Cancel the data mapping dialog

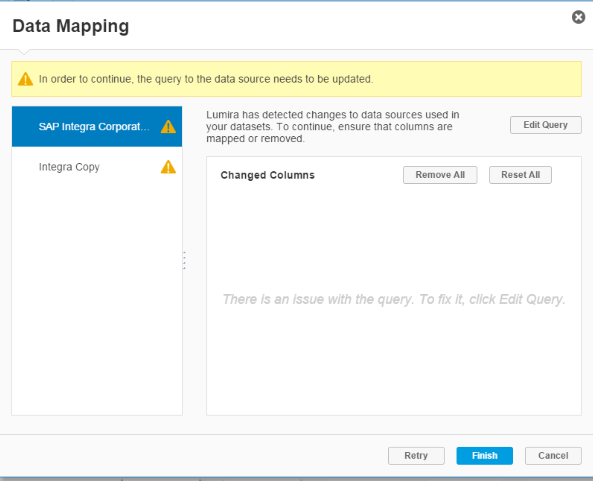click(x=553, y=456)
